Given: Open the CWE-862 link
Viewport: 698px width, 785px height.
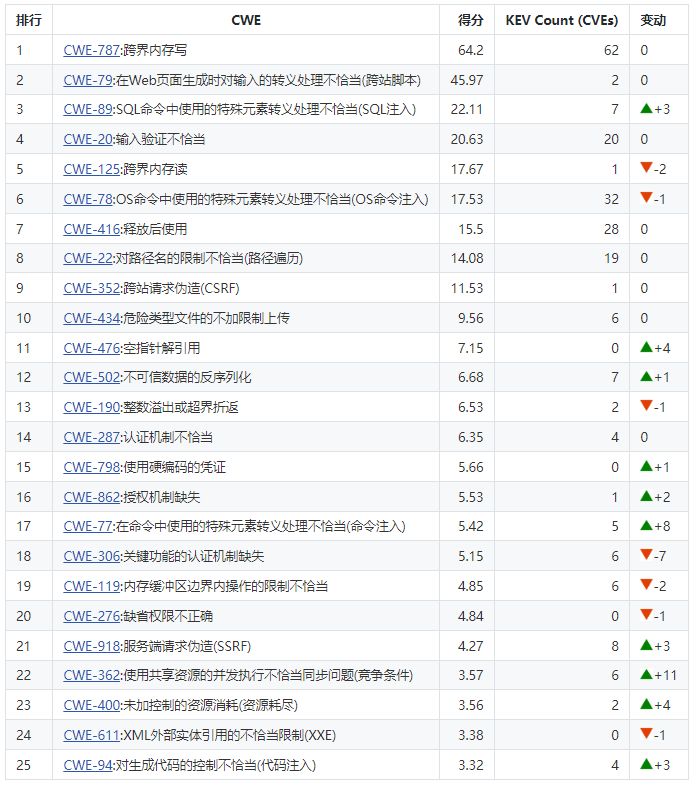Looking at the screenshot, I should pyautogui.click(x=92, y=498).
